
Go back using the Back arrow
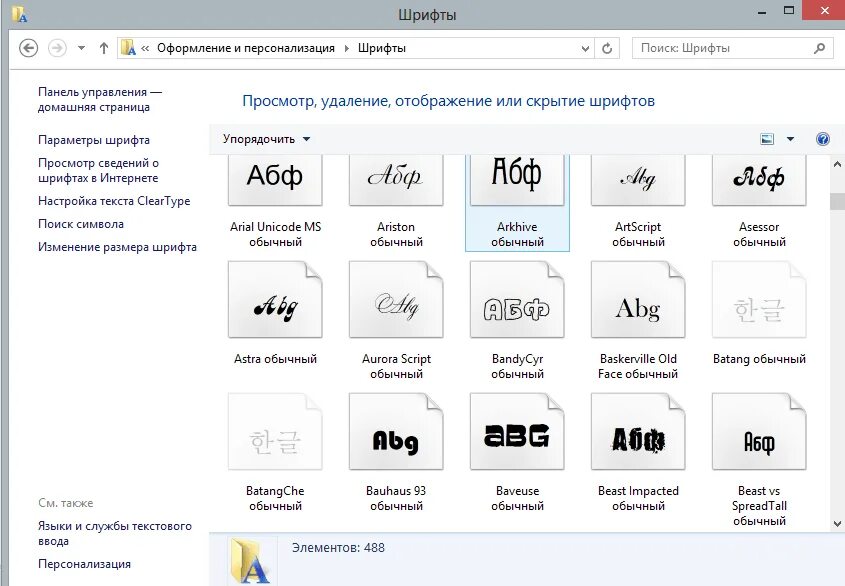click(x=29, y=48)
